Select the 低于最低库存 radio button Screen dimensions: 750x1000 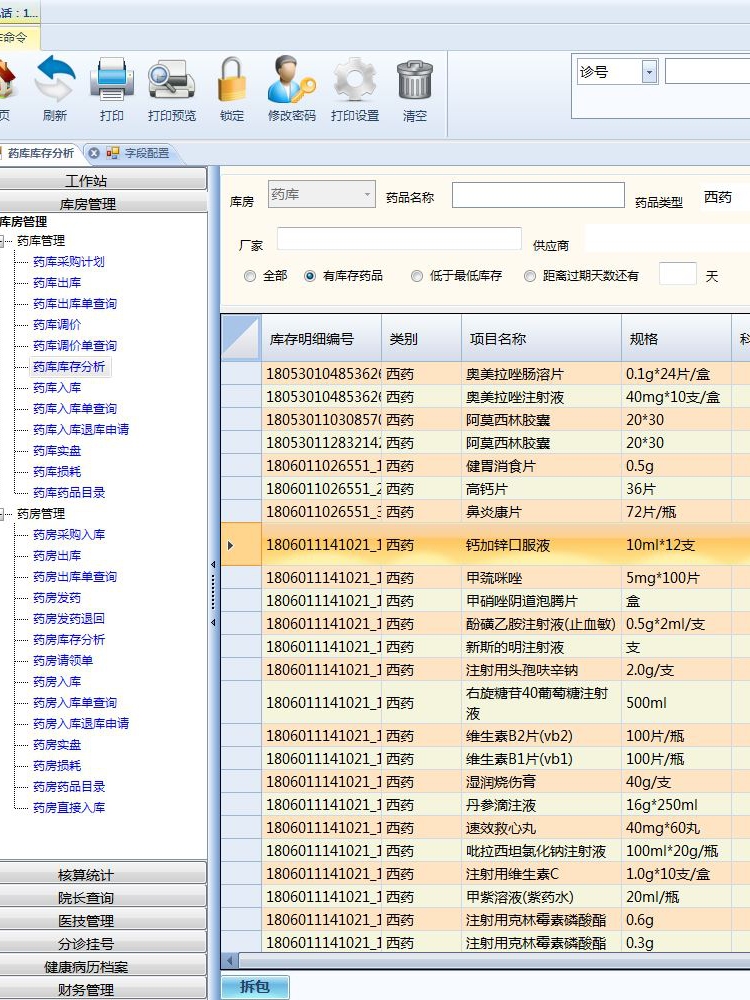click(416, 276)
